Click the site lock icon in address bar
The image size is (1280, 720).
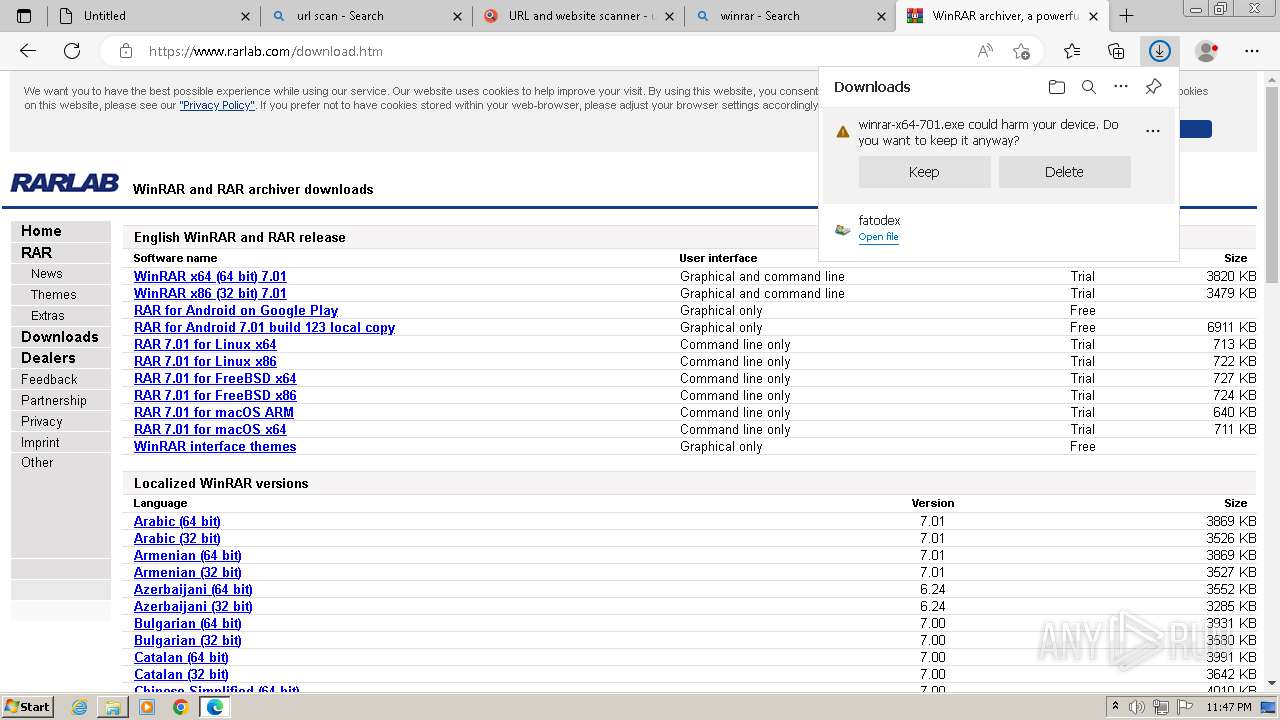(x=125, y=51)
